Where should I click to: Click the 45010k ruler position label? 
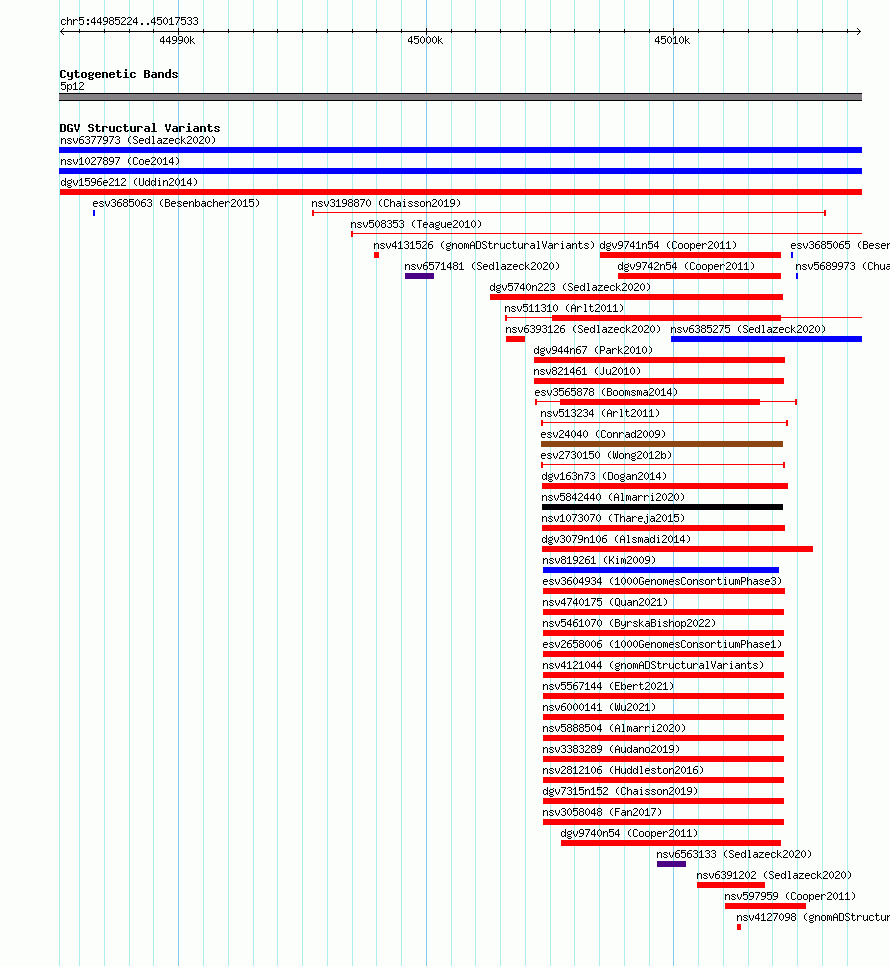pyautogui.click(x=672, y=40)
